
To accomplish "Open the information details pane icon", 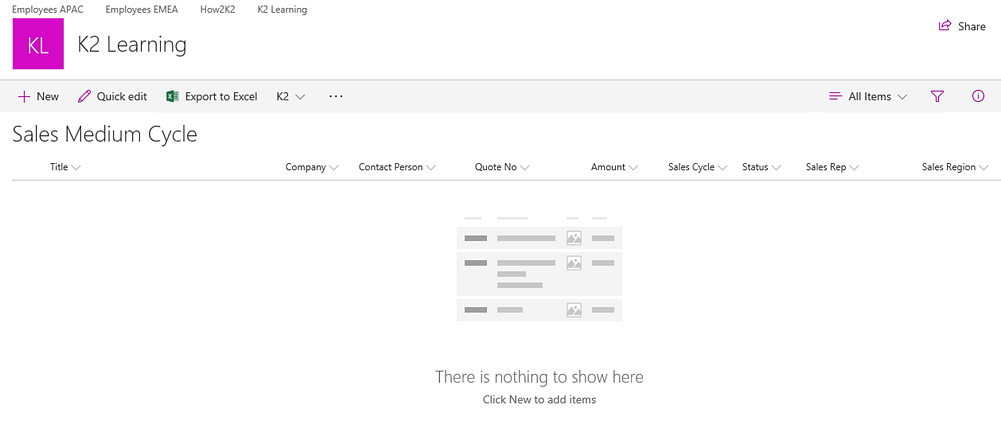I will [x=978, y=96].
